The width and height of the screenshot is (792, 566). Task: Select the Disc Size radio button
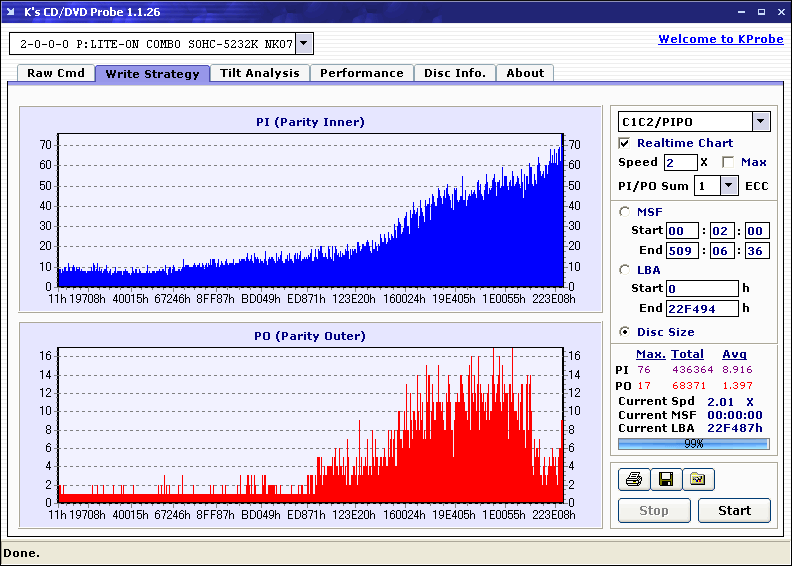coord(625,332)
